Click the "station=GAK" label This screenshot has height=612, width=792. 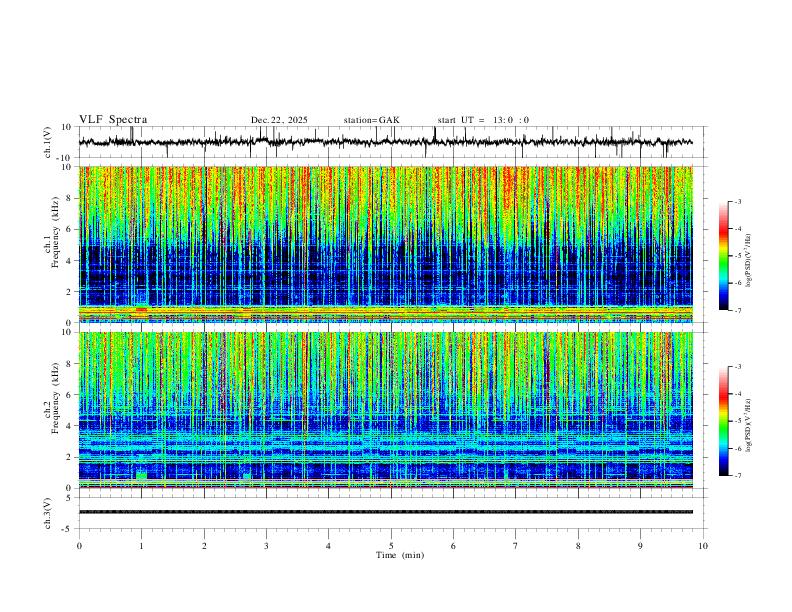coord(371,120)
